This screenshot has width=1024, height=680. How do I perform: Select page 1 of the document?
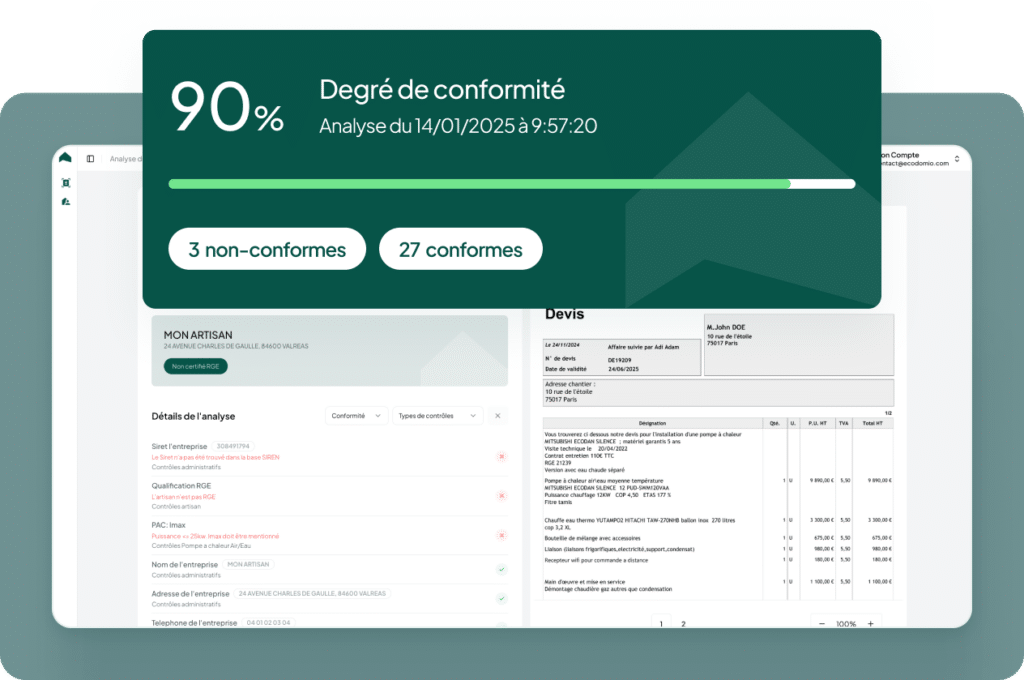(660, 624)
